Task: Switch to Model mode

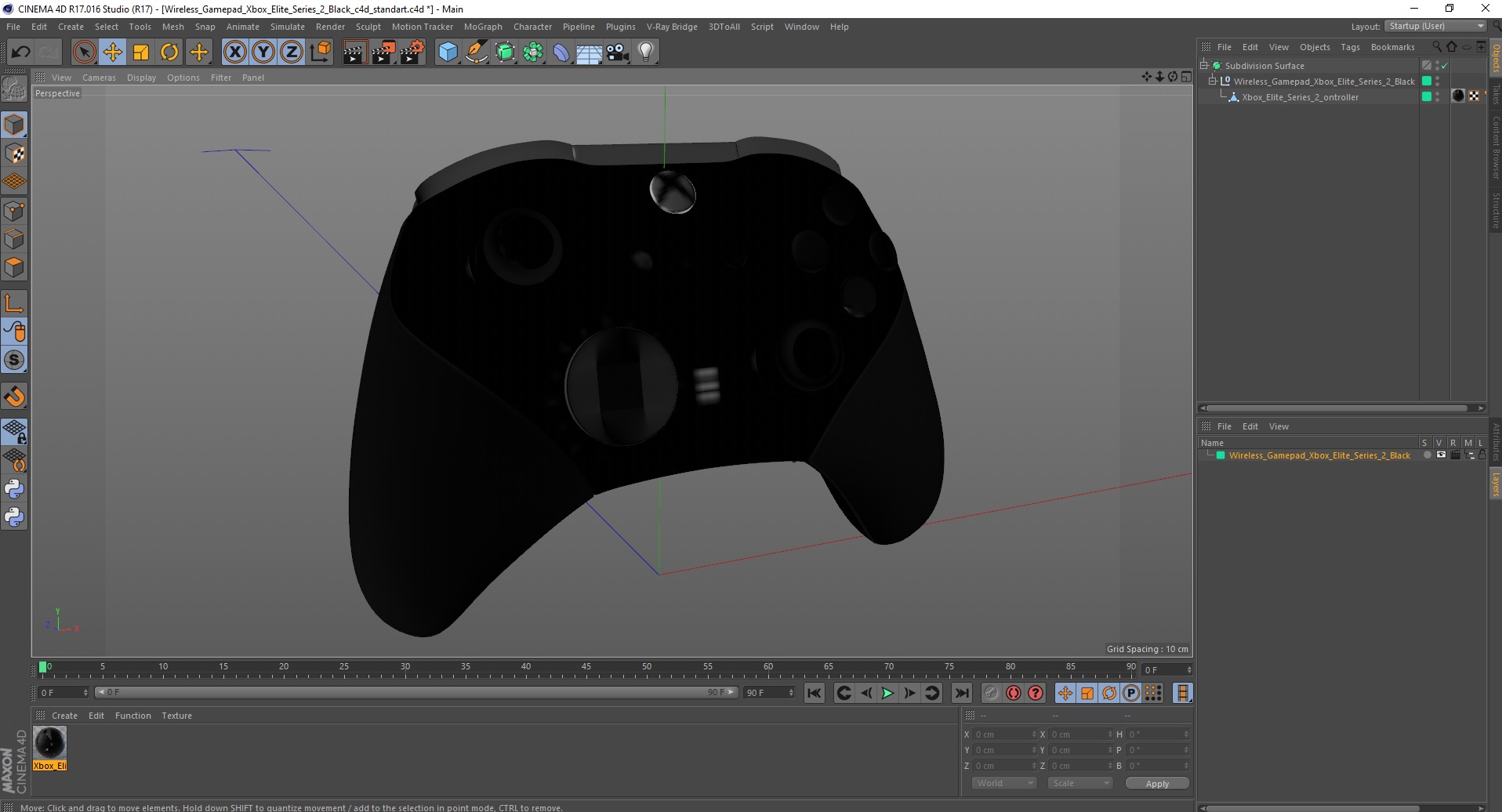Action: coord(14,125)
